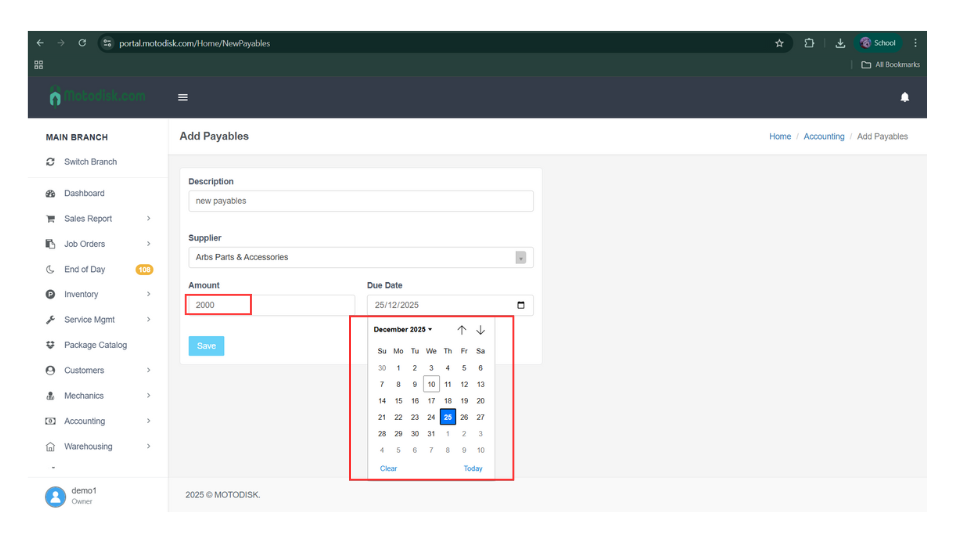960x540 pixels.
Task: Click the Switch Branch refresh icon
Action: [50, 162]
